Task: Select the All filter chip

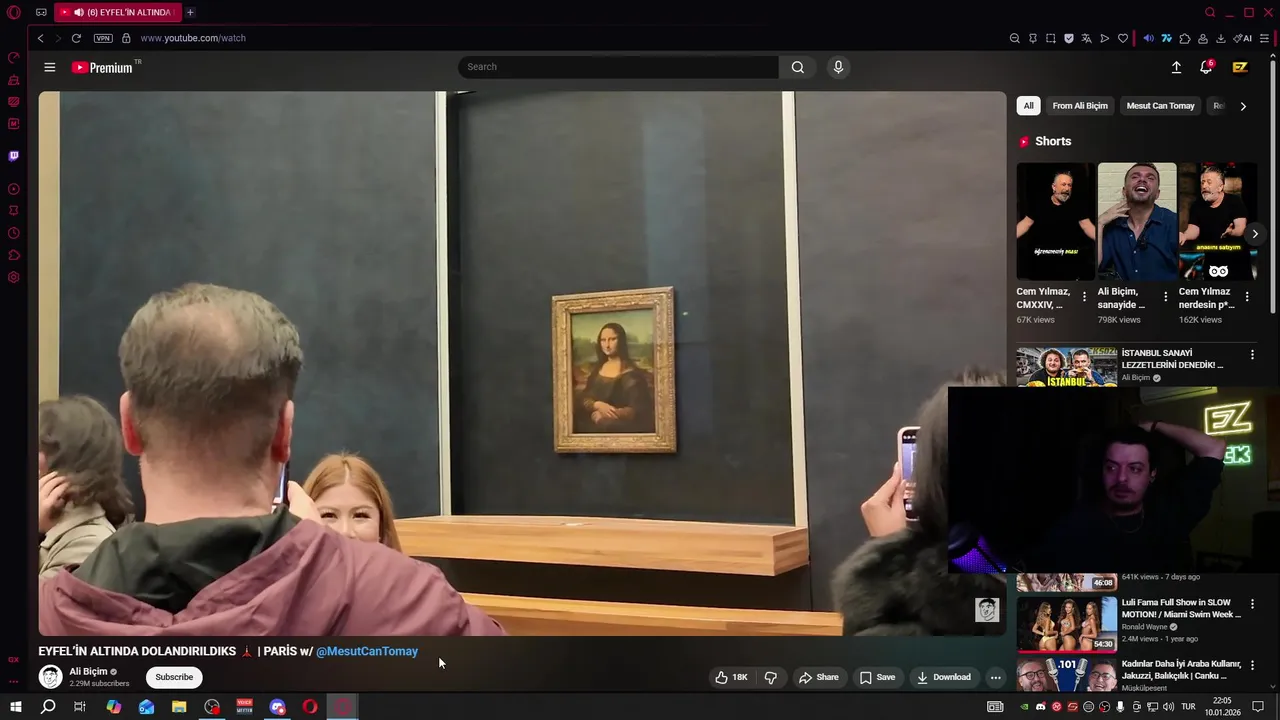Action: pos(1028,106)
